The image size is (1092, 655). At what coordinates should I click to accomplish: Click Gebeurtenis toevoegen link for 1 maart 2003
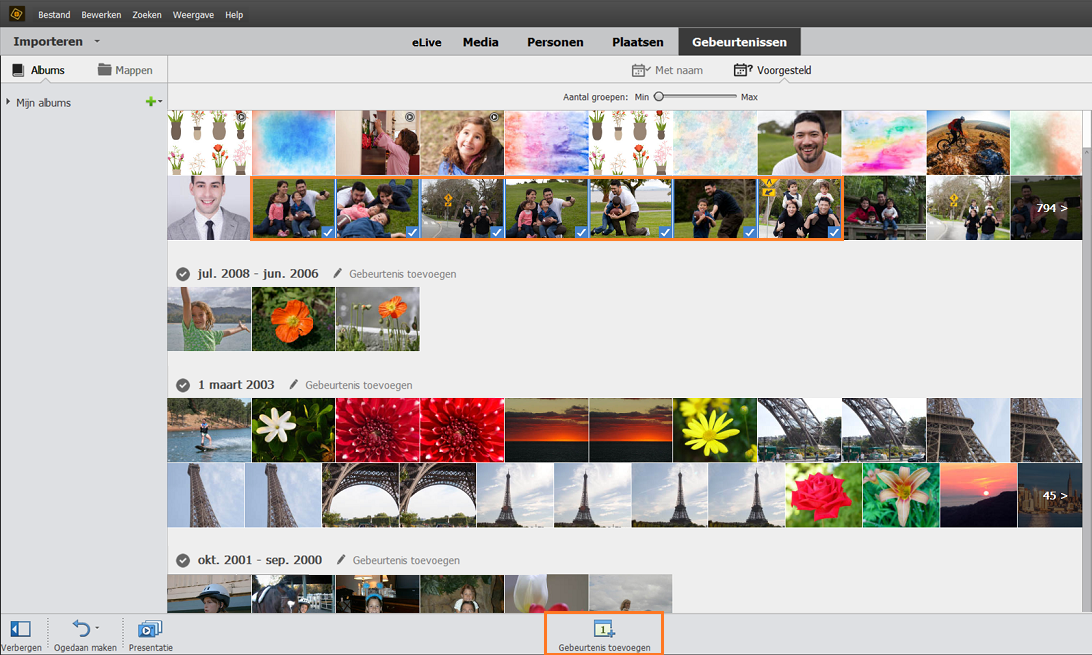(x=359, y=385)
